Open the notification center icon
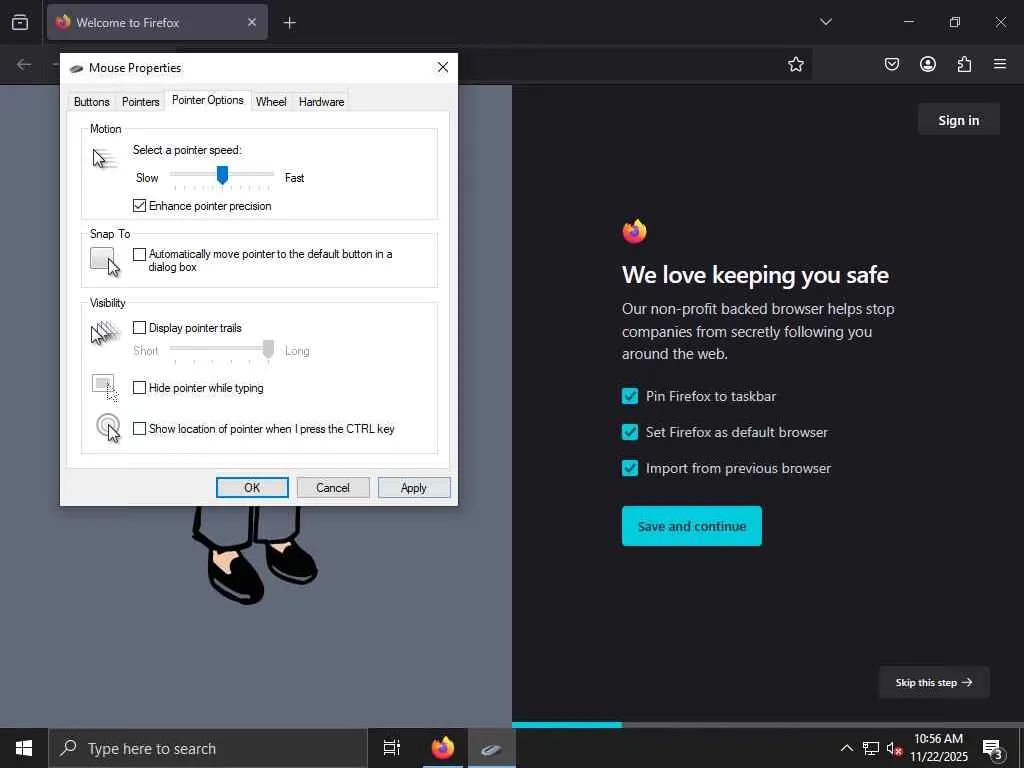Screen dimensions: 1024x768 pyautogui.click(x=992, y=749)
